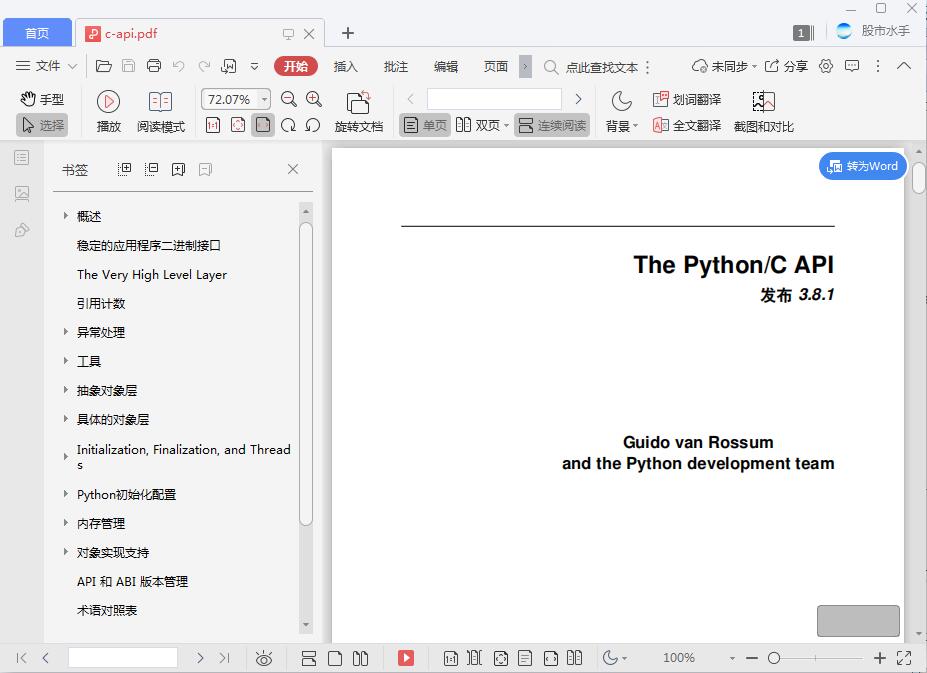The height and width of the screenshot is (673, 927).
Task: Click the 转为Word conversion button
Action: click(861, 166)
